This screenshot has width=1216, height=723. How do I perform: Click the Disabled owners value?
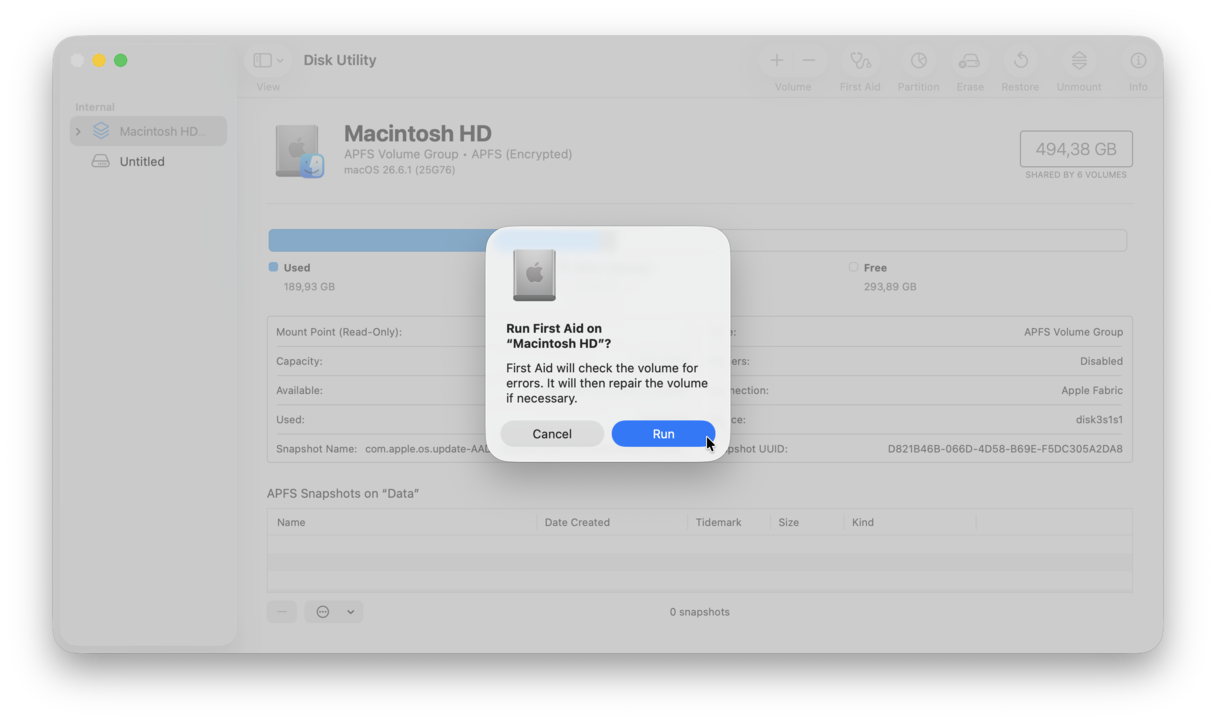pos(1101,361)
